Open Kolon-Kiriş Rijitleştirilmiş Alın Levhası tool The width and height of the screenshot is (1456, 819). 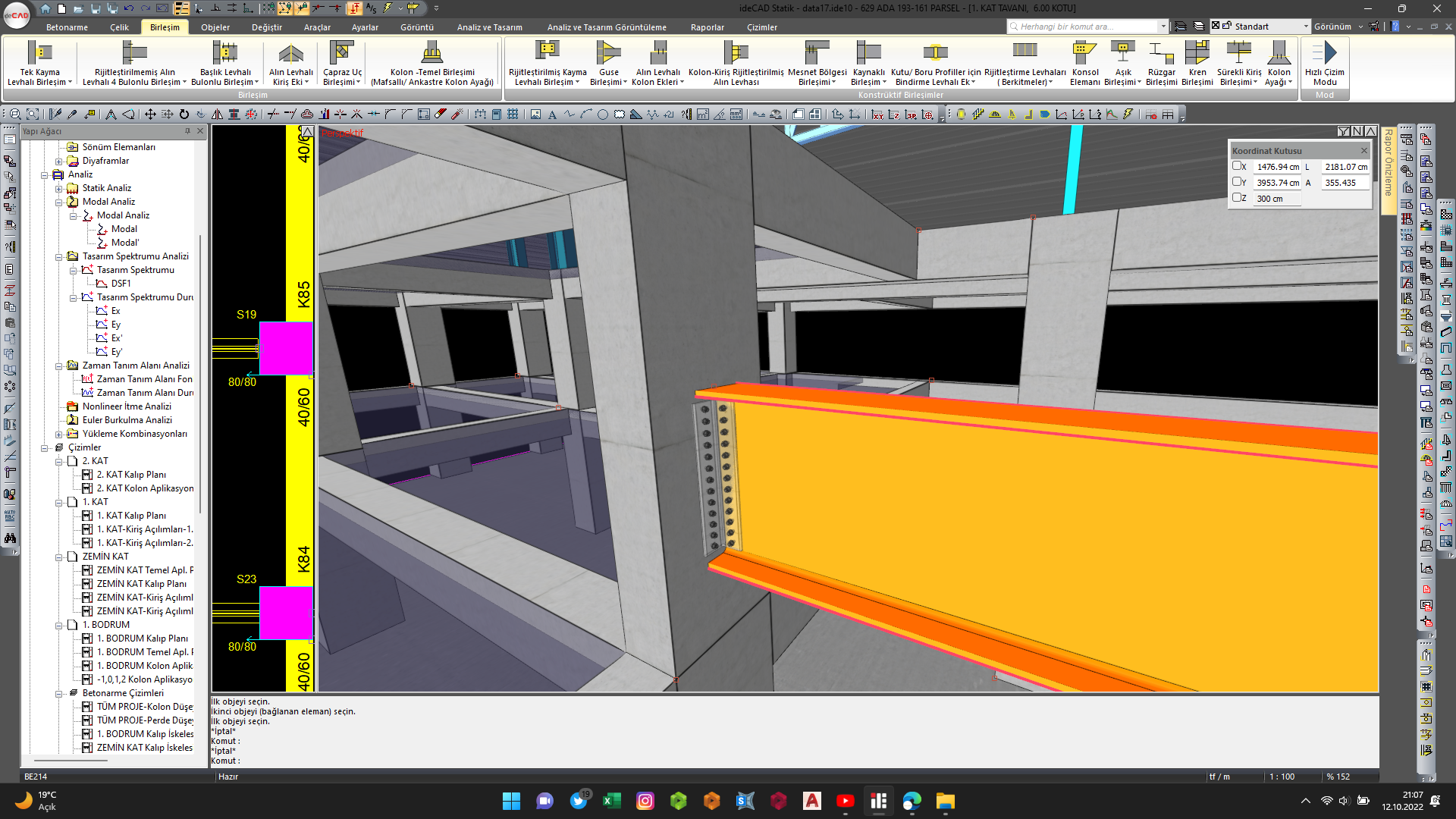(736, 64)
